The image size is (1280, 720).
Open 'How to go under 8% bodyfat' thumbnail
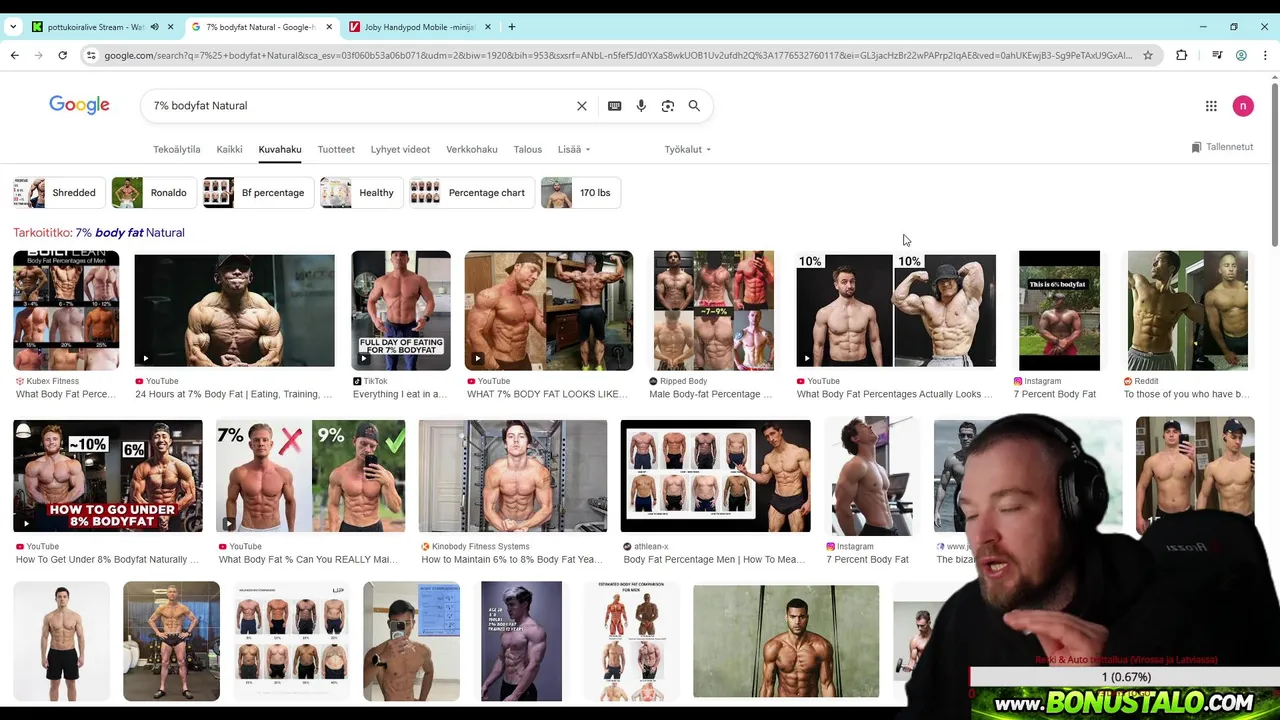tap(108, 476)
